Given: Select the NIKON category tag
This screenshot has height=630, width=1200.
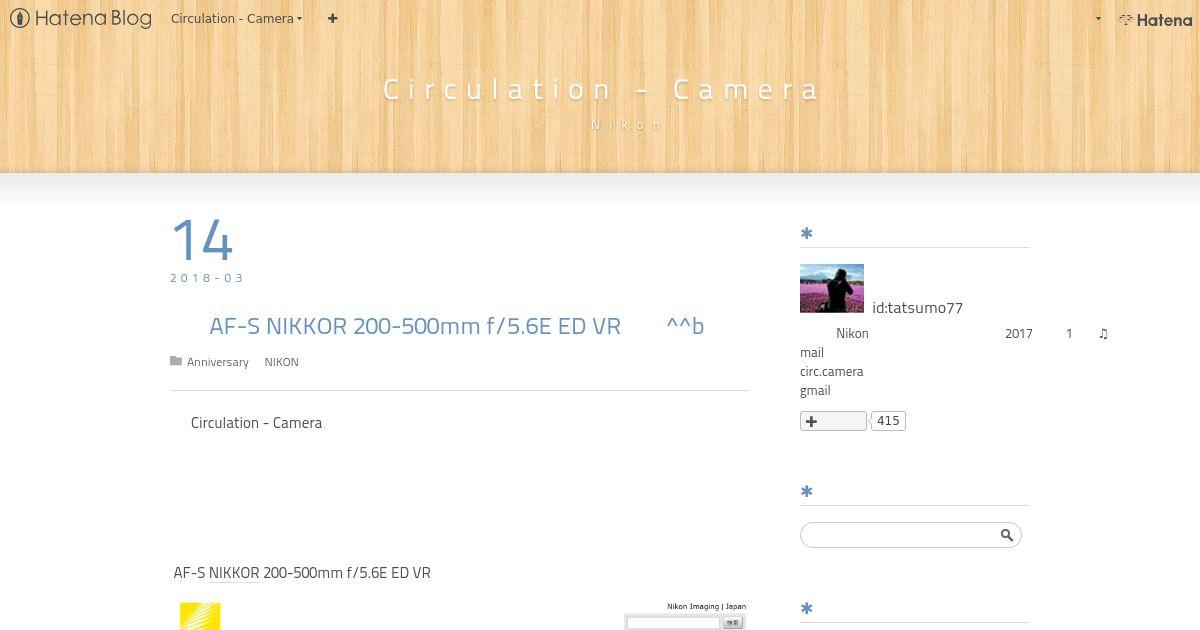Looking at the screenshot, I should (x=281, y=362).
